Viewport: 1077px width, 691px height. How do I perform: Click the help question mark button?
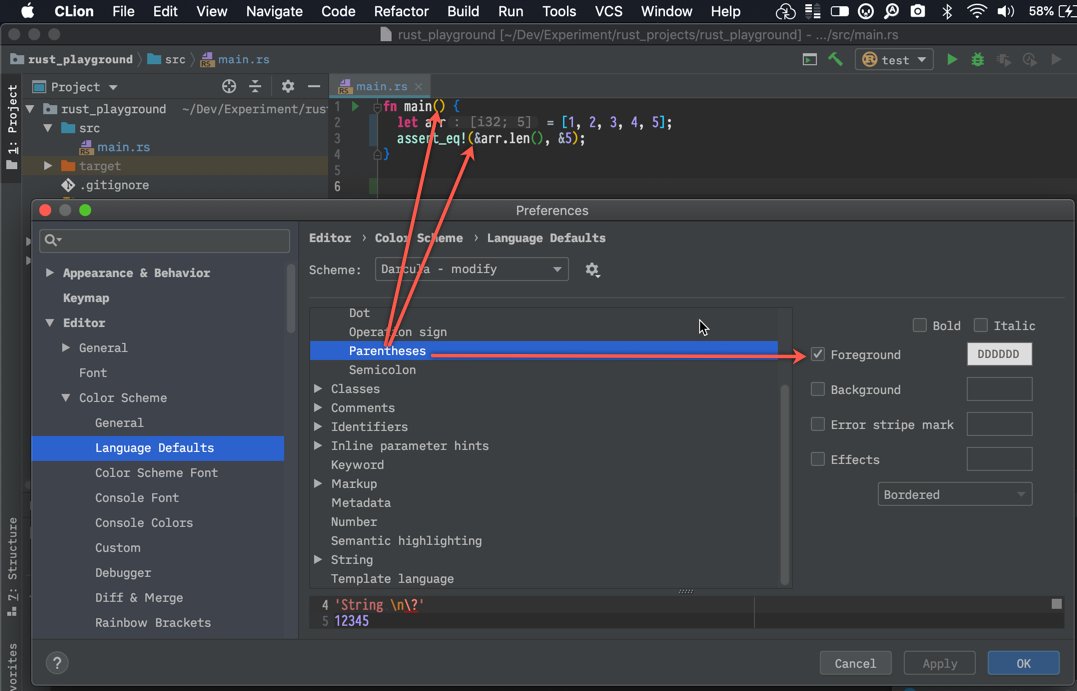57,663
